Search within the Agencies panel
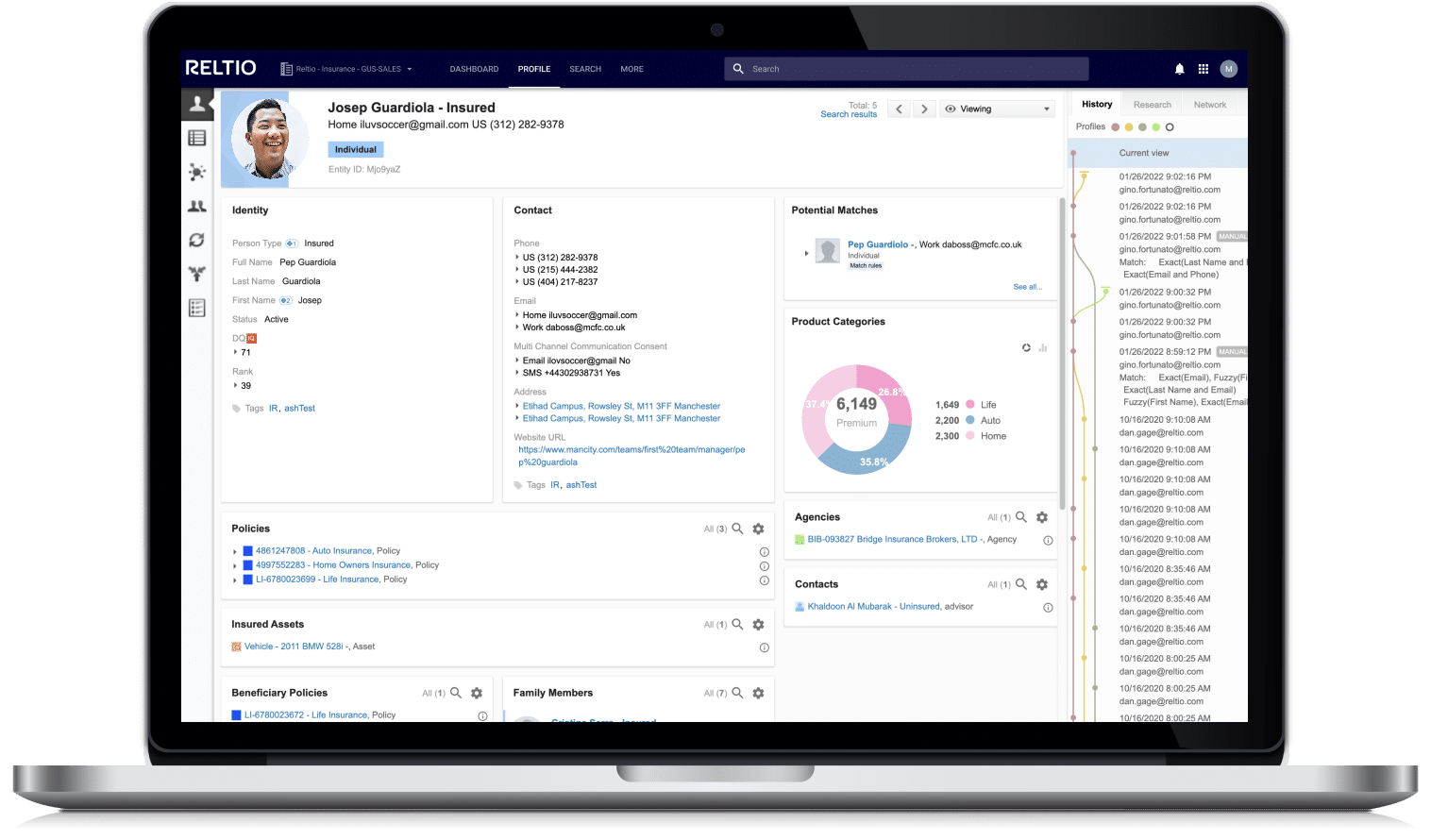Viewport: 1431px width, 840px height. pos(1021,517)
